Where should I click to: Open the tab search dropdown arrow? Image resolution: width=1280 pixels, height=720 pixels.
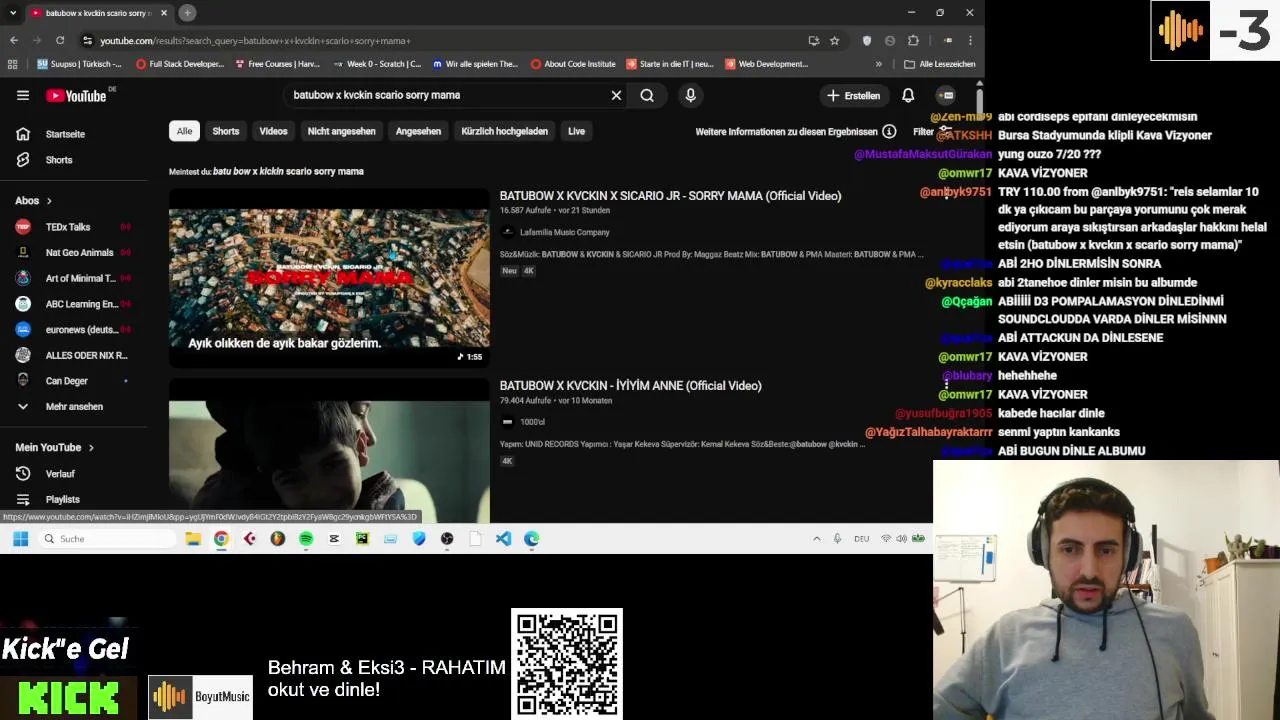coord(12,13)
